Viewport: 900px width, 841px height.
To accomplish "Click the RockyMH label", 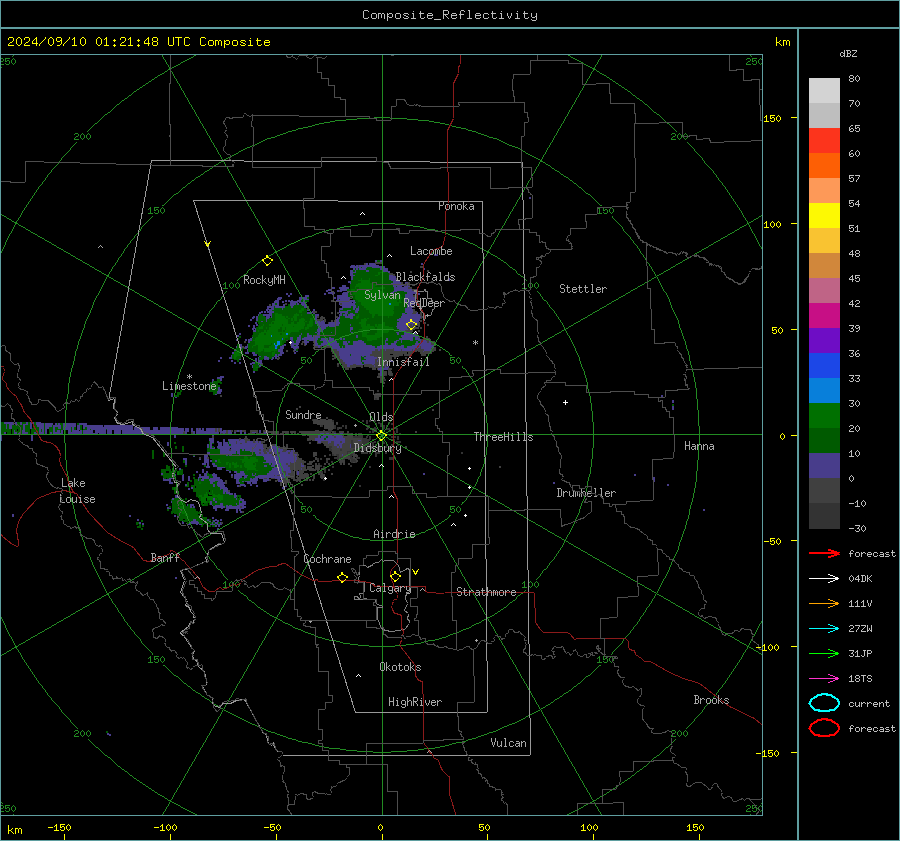I will point(264,280).
